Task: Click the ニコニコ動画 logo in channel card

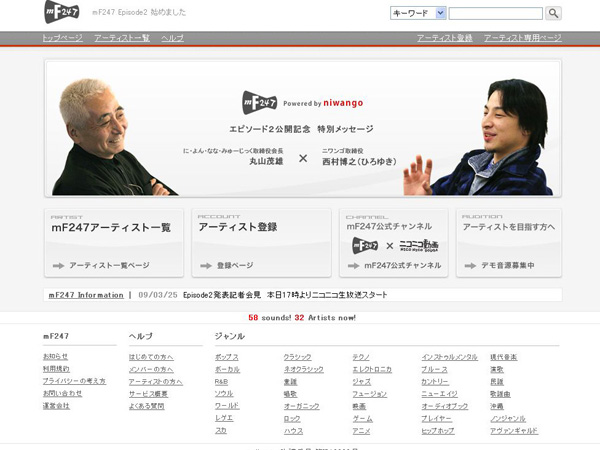Action: pyautogui.click(x=419, y=246)
